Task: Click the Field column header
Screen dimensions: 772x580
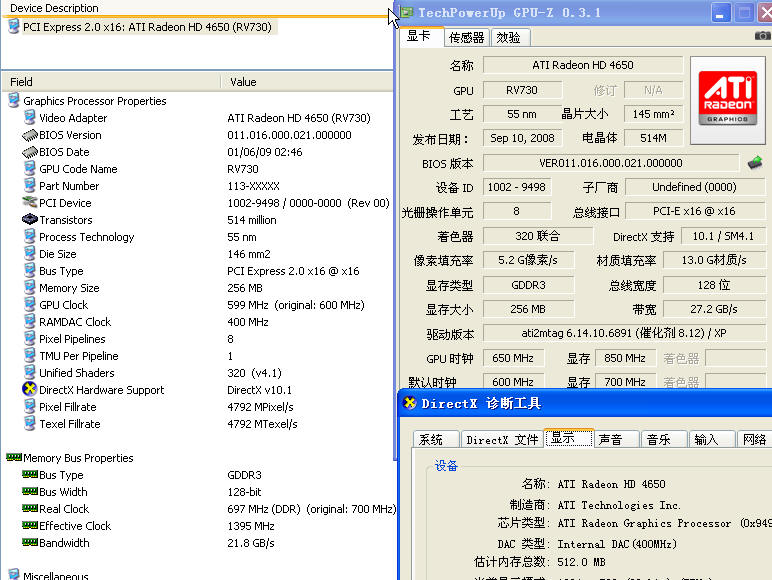Action: point(111,82)
